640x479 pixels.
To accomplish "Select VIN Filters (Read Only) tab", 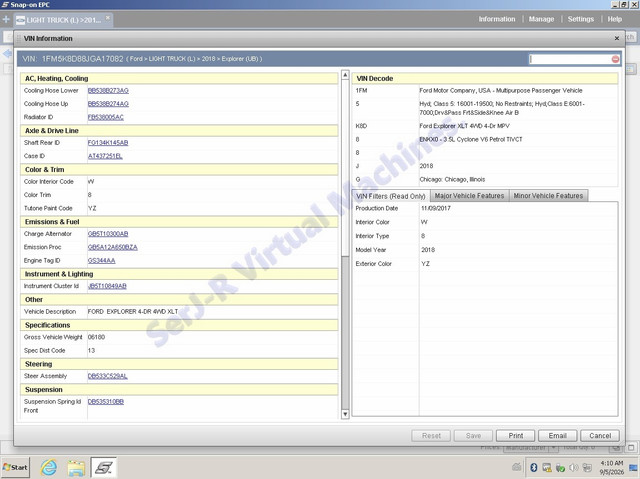I will pyautogui.click(x=391, y=196).
